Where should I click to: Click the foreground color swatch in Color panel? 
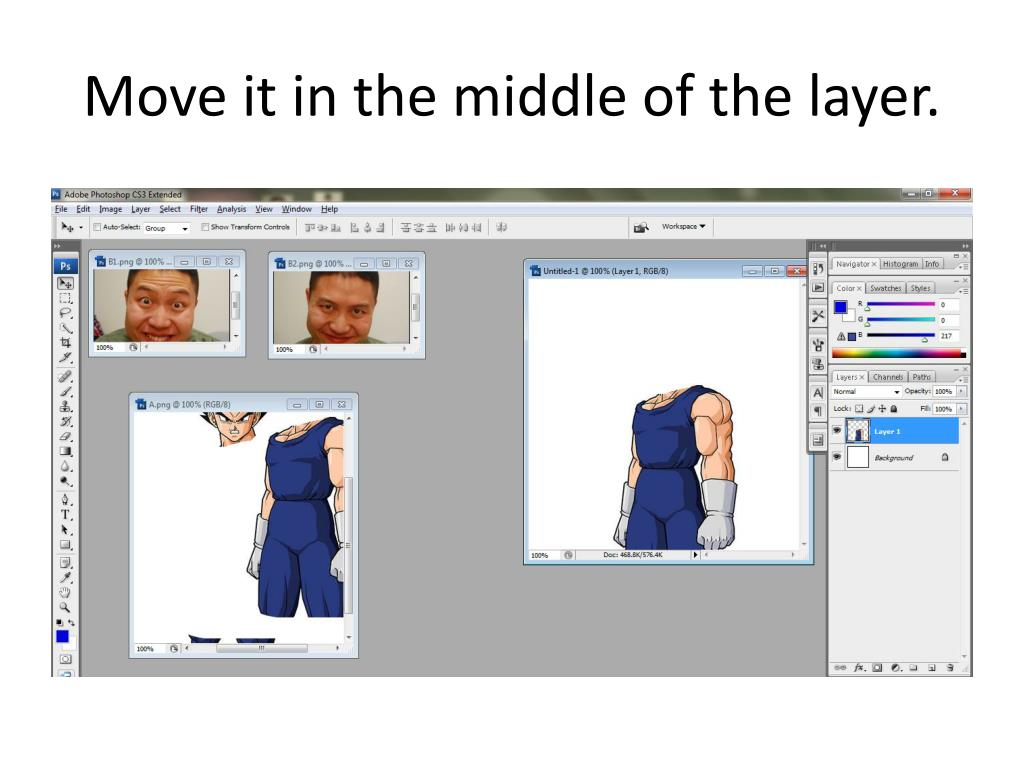click(840, 307)
